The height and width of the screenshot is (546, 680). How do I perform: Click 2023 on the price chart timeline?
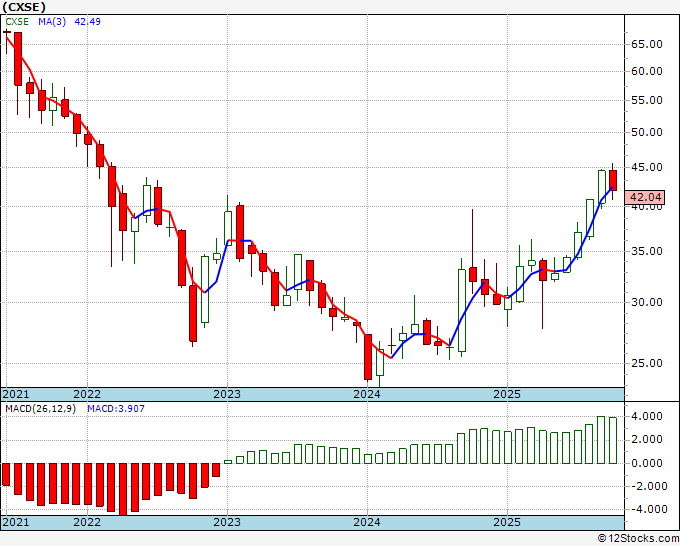[227, 394]
